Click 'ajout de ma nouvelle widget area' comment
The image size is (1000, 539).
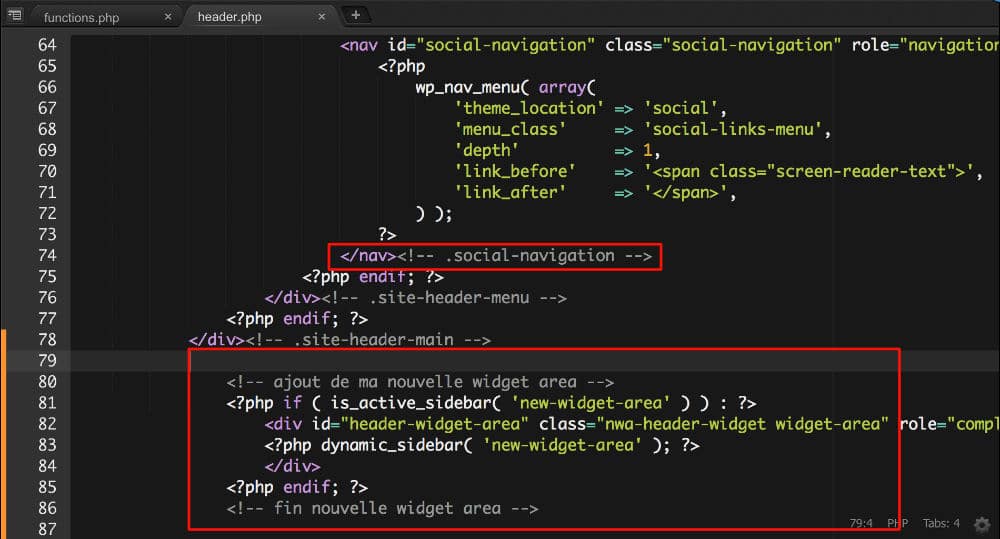420,382
